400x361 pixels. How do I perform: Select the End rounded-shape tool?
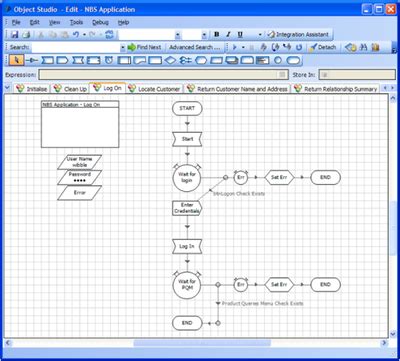[293, 60]
